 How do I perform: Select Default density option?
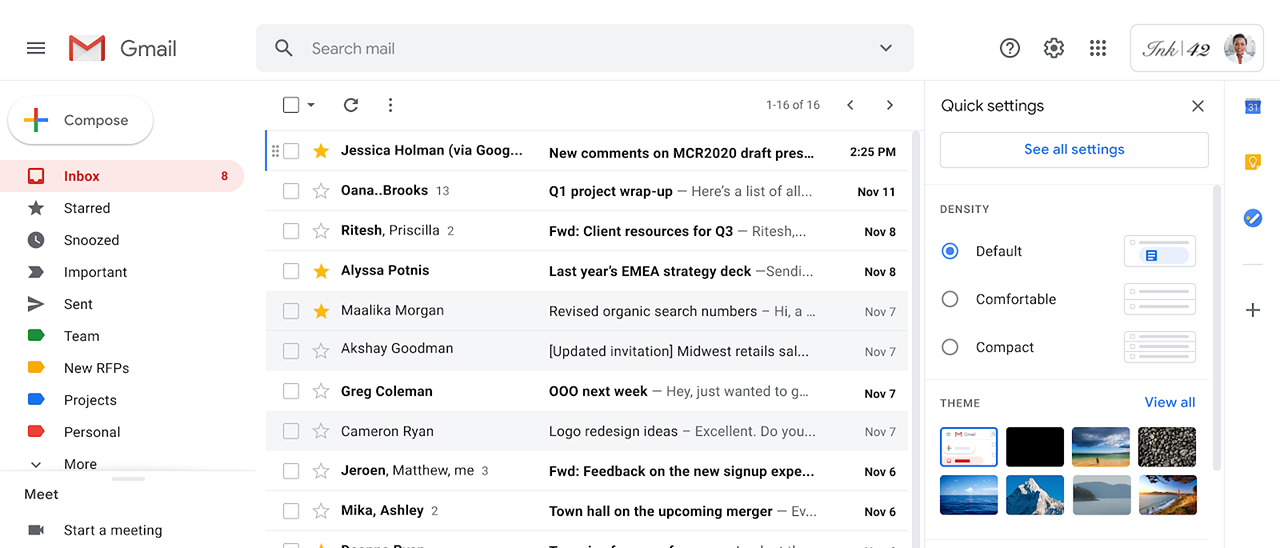pyautogui.click(x=950, y=251)
